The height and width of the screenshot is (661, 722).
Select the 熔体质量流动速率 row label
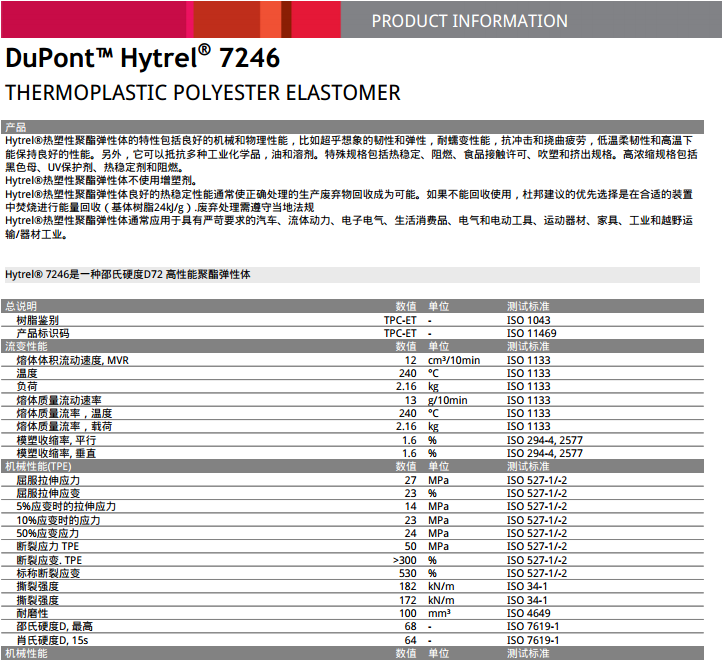[x=59, y=400]
